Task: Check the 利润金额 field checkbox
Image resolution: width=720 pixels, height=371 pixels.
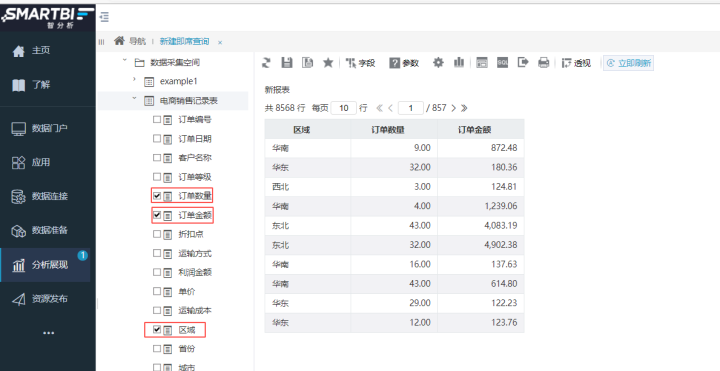Action: [x=157, y=272]
